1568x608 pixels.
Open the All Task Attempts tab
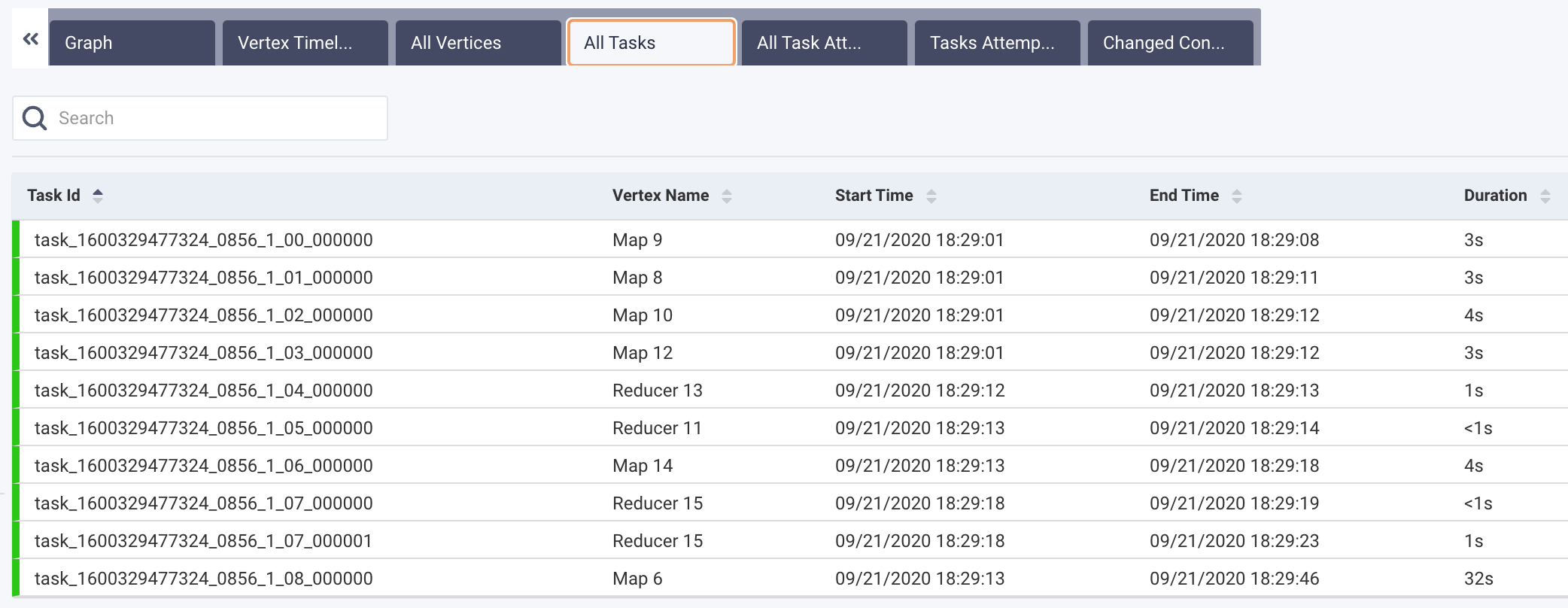825,43
